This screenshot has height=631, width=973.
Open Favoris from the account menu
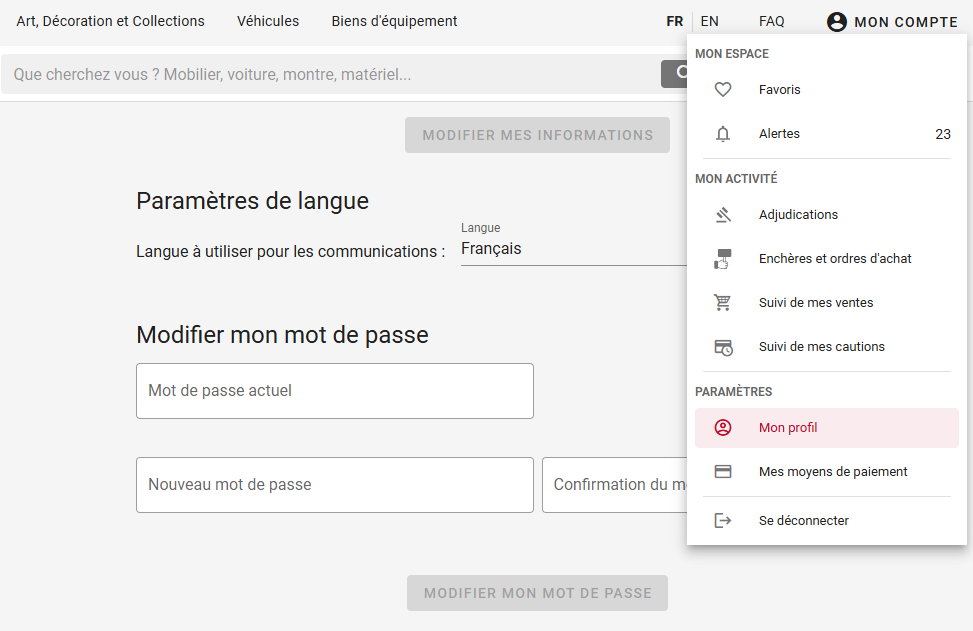click(827, 89)
